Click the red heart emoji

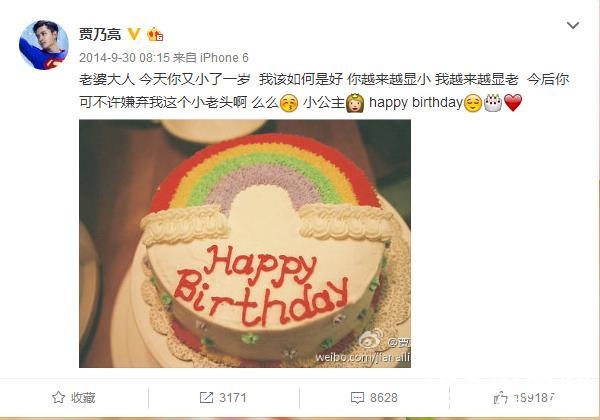pos(513,103)
